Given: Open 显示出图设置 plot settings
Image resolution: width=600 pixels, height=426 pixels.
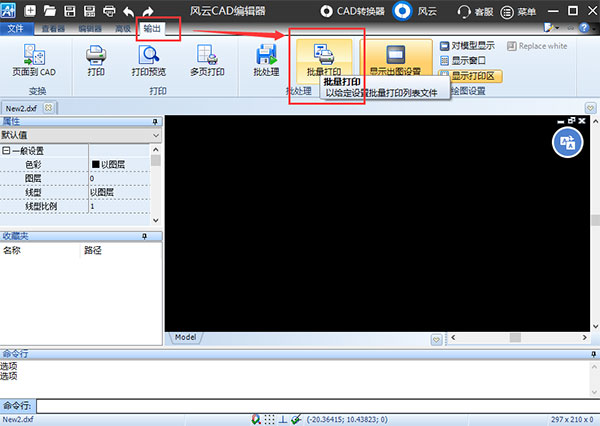Looking at the screenshot, I should (396, 58).
